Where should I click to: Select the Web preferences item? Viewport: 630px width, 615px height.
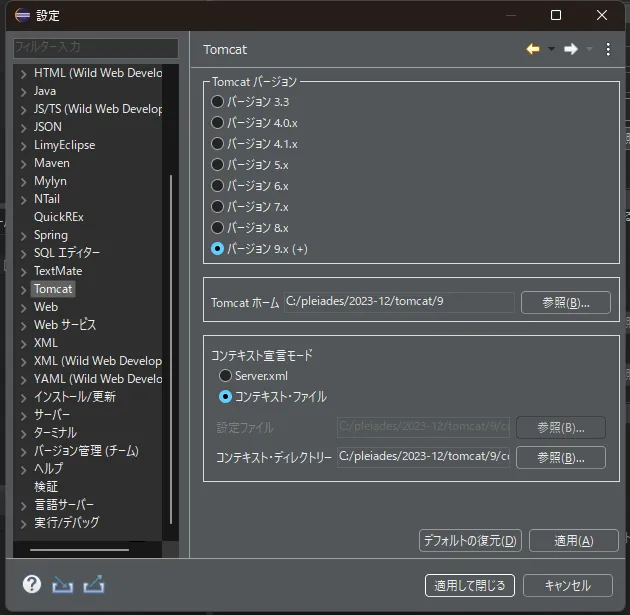[46, 307]
